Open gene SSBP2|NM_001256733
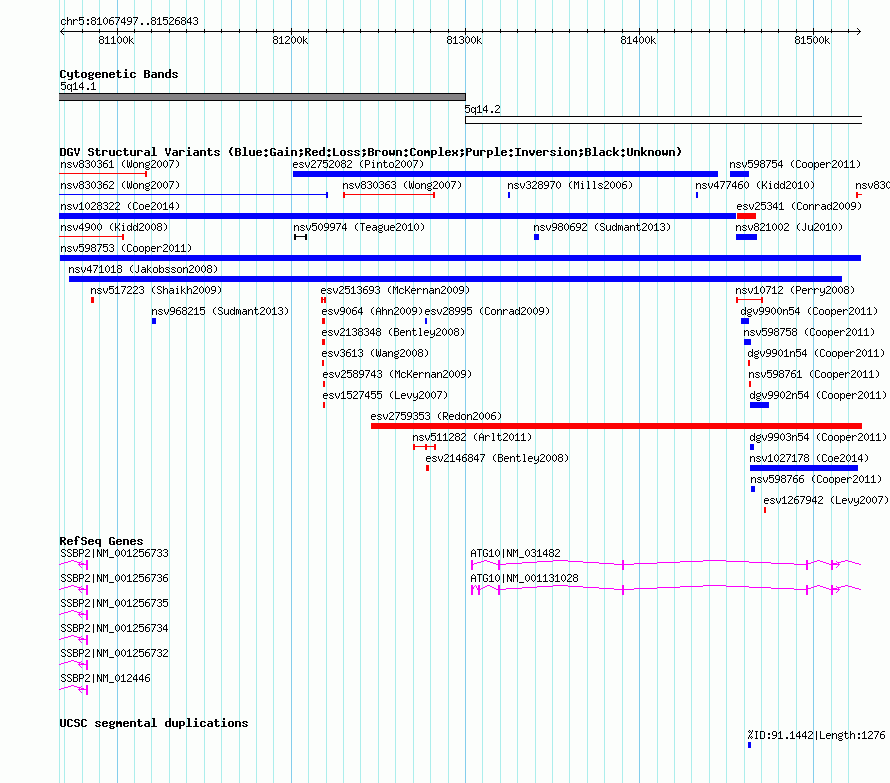 (x=114, y=553)
